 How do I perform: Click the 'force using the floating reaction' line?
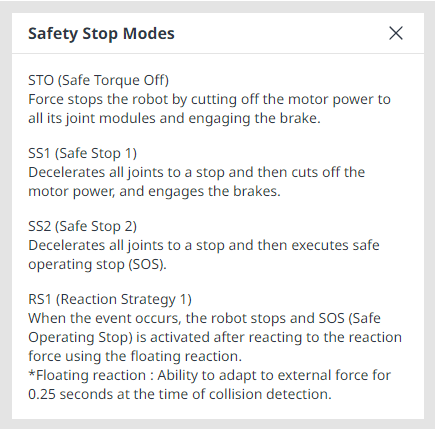point(135,356)
